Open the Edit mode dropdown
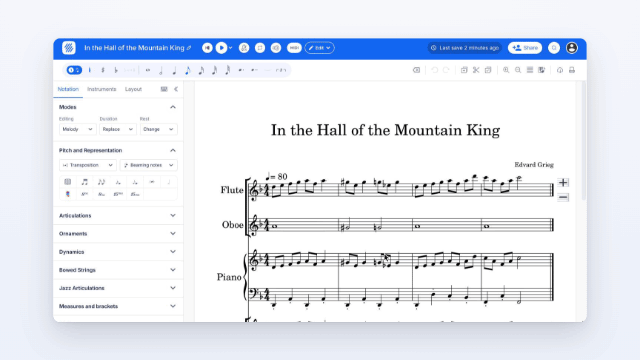 click(x=320, y=48)
